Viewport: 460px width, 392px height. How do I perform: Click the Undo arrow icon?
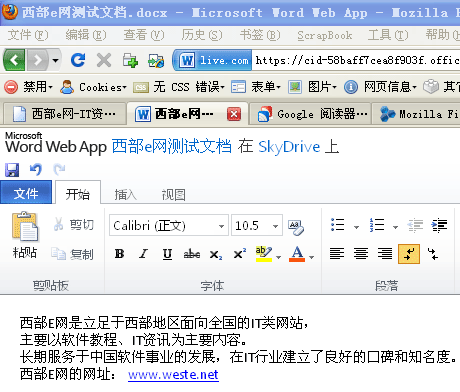coord(36,170)
